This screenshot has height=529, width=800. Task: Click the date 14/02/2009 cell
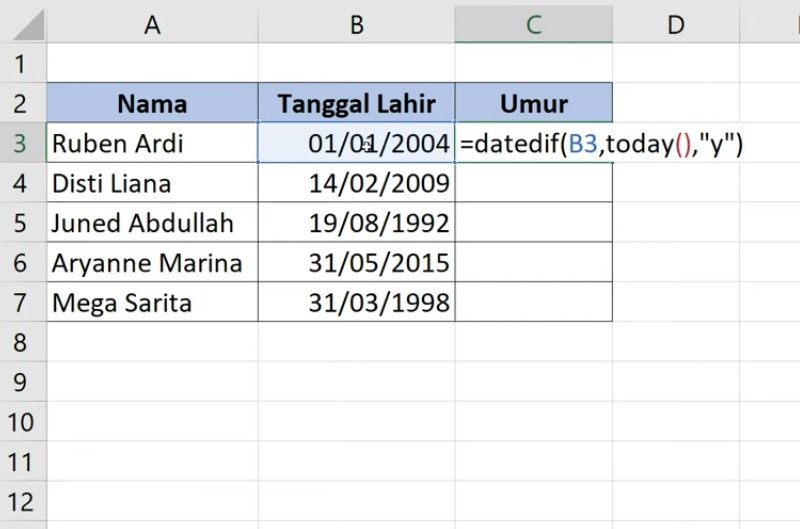(356, 184)
